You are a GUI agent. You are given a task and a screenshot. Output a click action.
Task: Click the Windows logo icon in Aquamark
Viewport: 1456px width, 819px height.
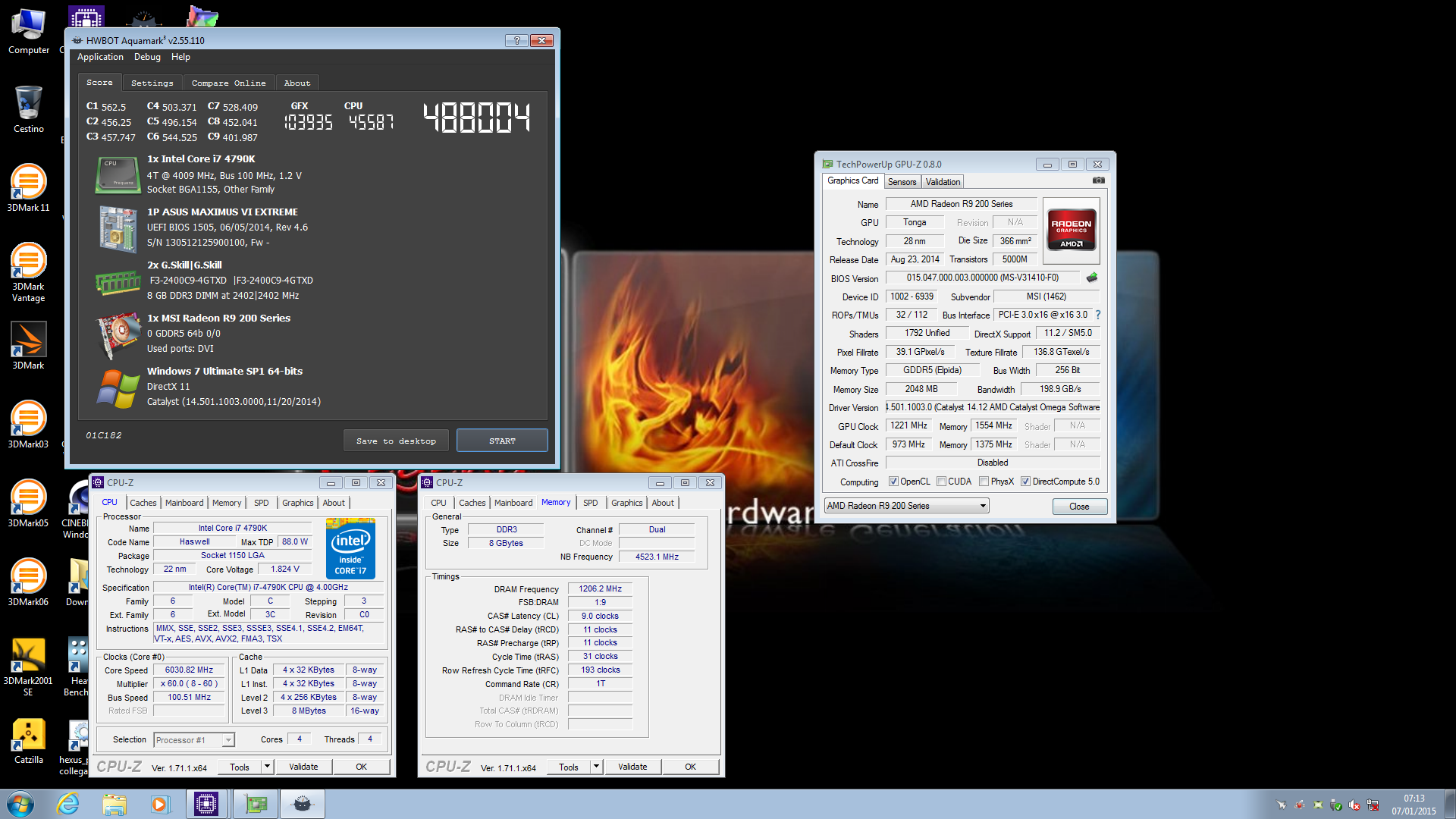tap(118, 388)
